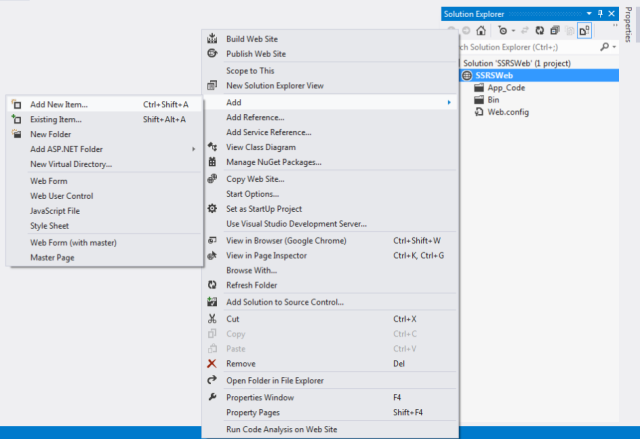
Task: Click the Sync with Active Document icon
Action: [x=525, y=31]
